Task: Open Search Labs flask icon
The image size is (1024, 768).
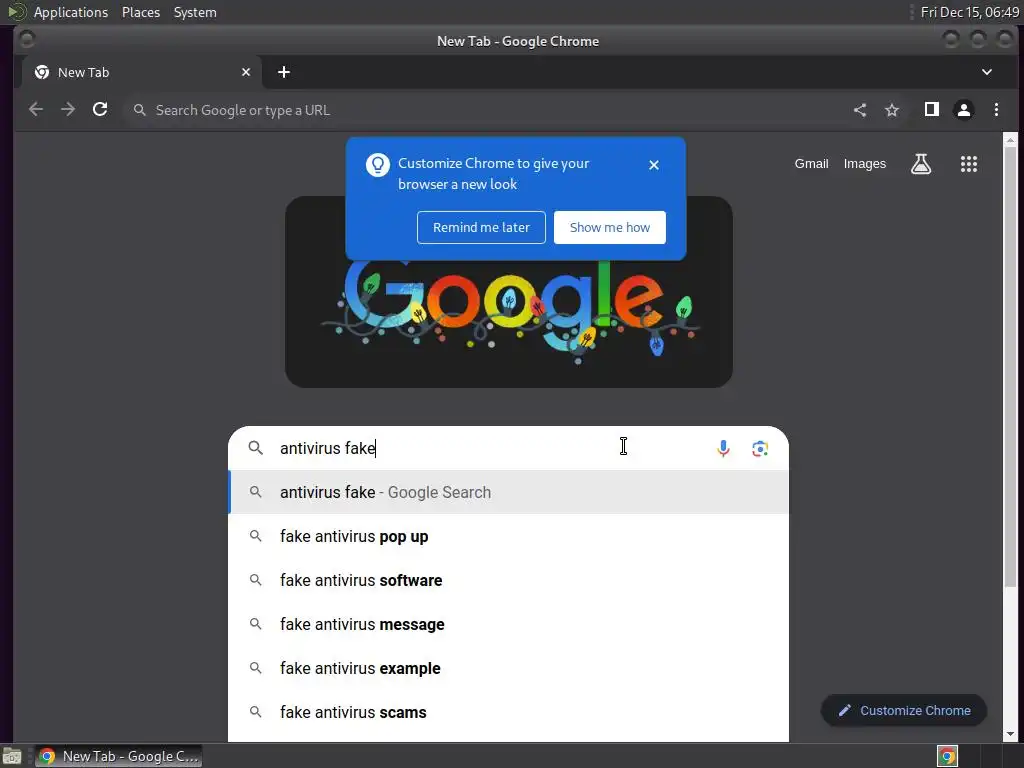Action: click(921, 164)
